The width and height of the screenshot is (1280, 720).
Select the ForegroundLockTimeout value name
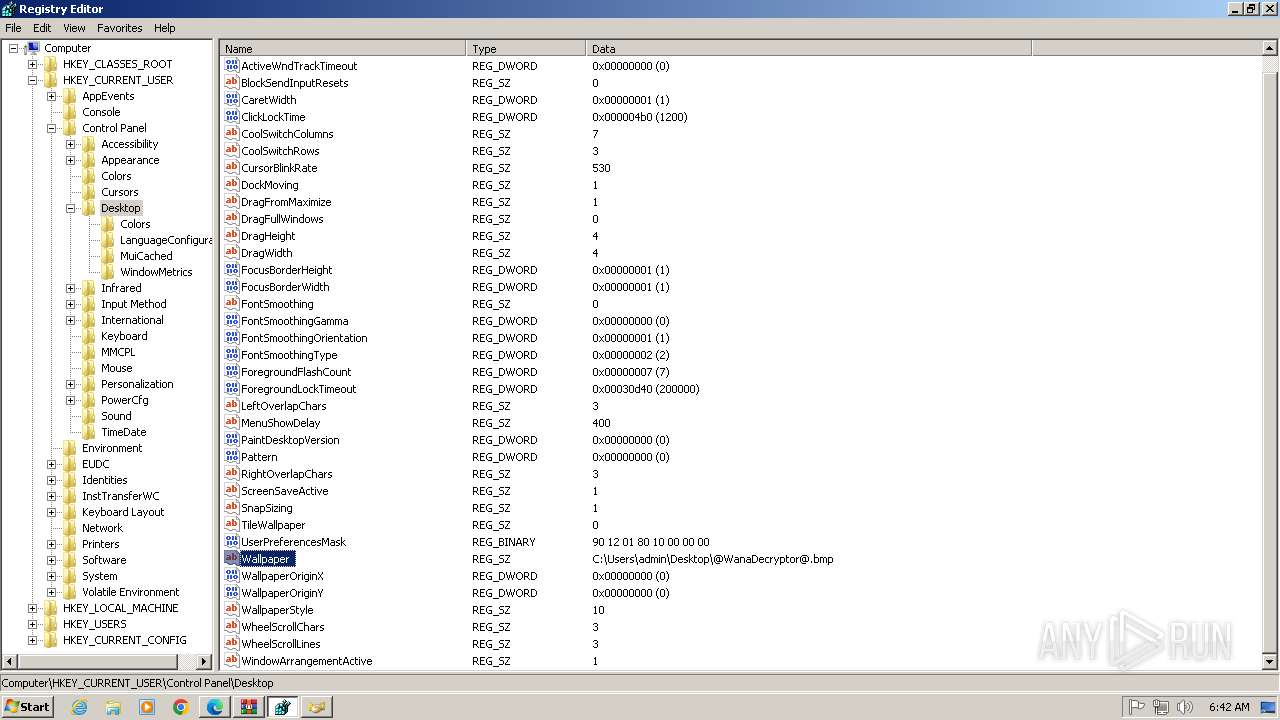298,389
